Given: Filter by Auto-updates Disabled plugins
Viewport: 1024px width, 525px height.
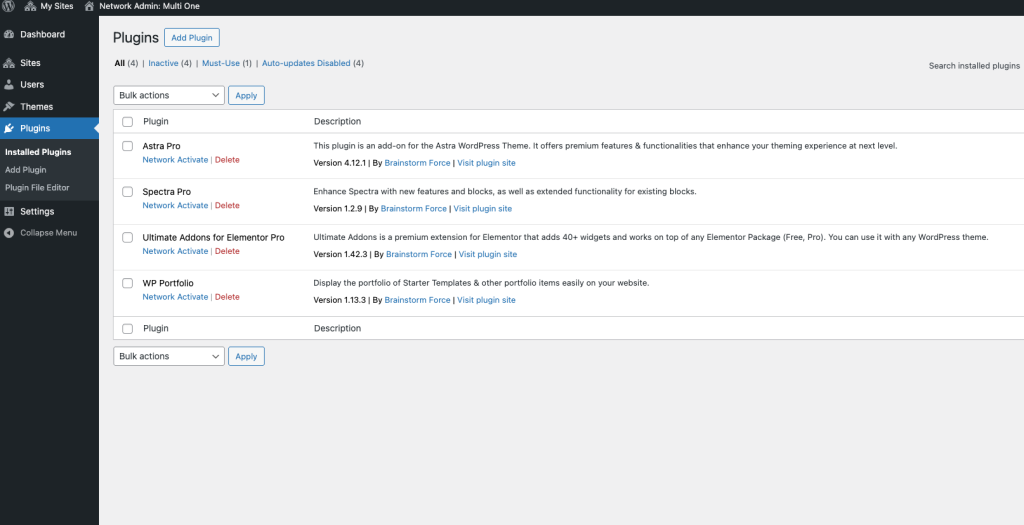Looking at the screenshot, I should pyautogui.click(x=306, y=63).
